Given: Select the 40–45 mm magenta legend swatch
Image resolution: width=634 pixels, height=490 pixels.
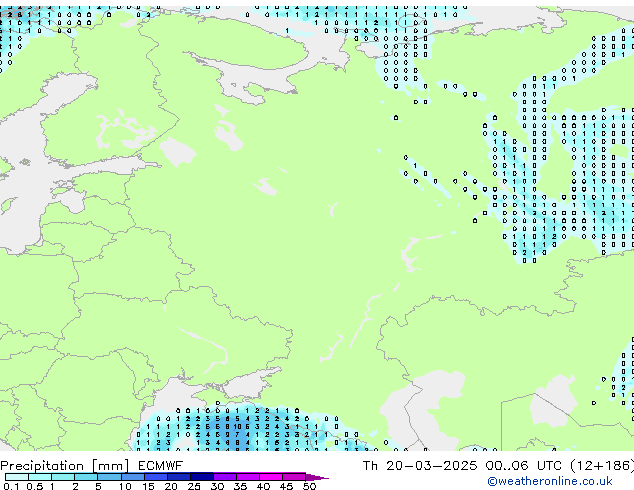Looking at the screenshot, I should pyautogui.click(x=271, y=477).
